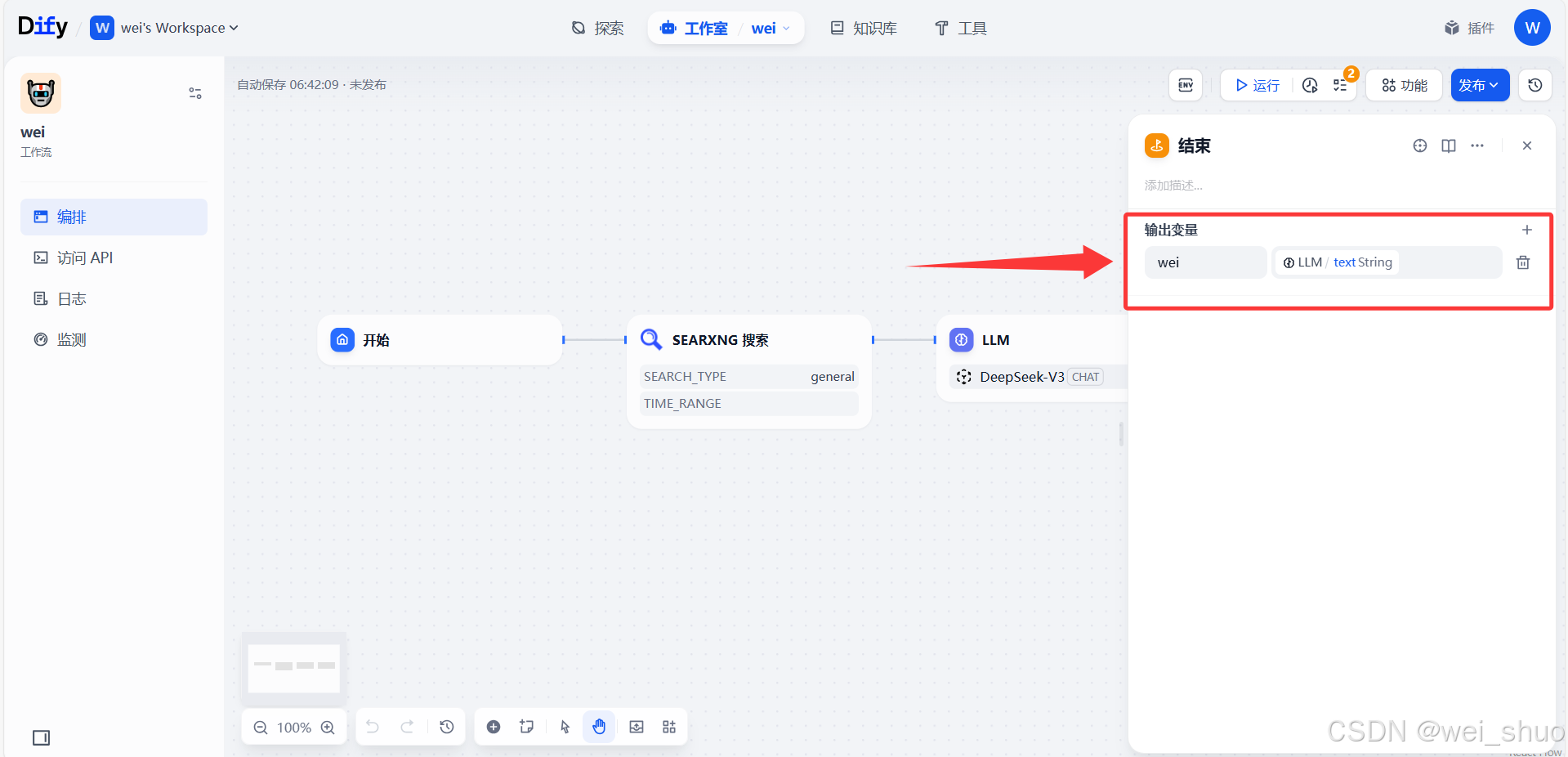Viewport: 1568px width, 757px height.
Task: Click the 结束 node panel icon
Action: tap(1157, 146)
